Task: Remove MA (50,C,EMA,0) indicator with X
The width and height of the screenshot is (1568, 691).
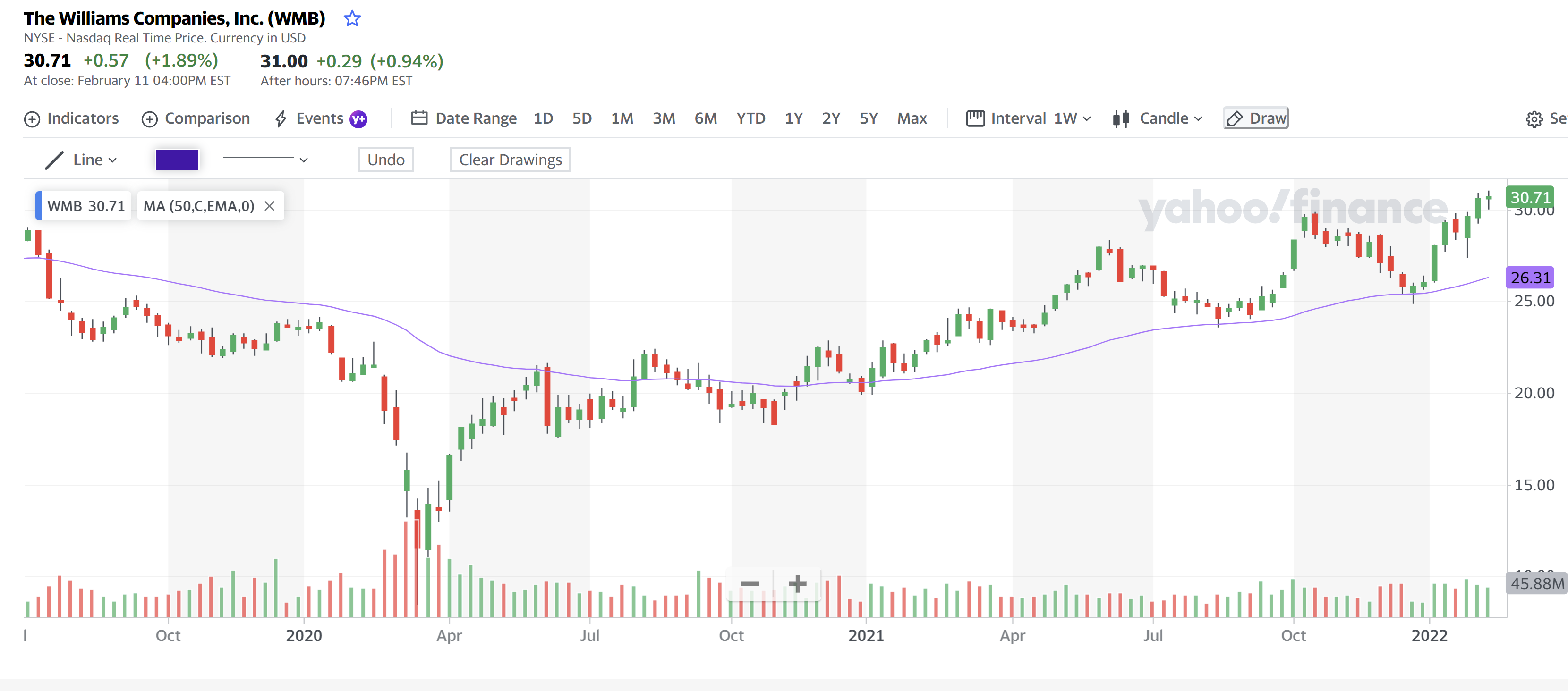Action: pos(270,206)
